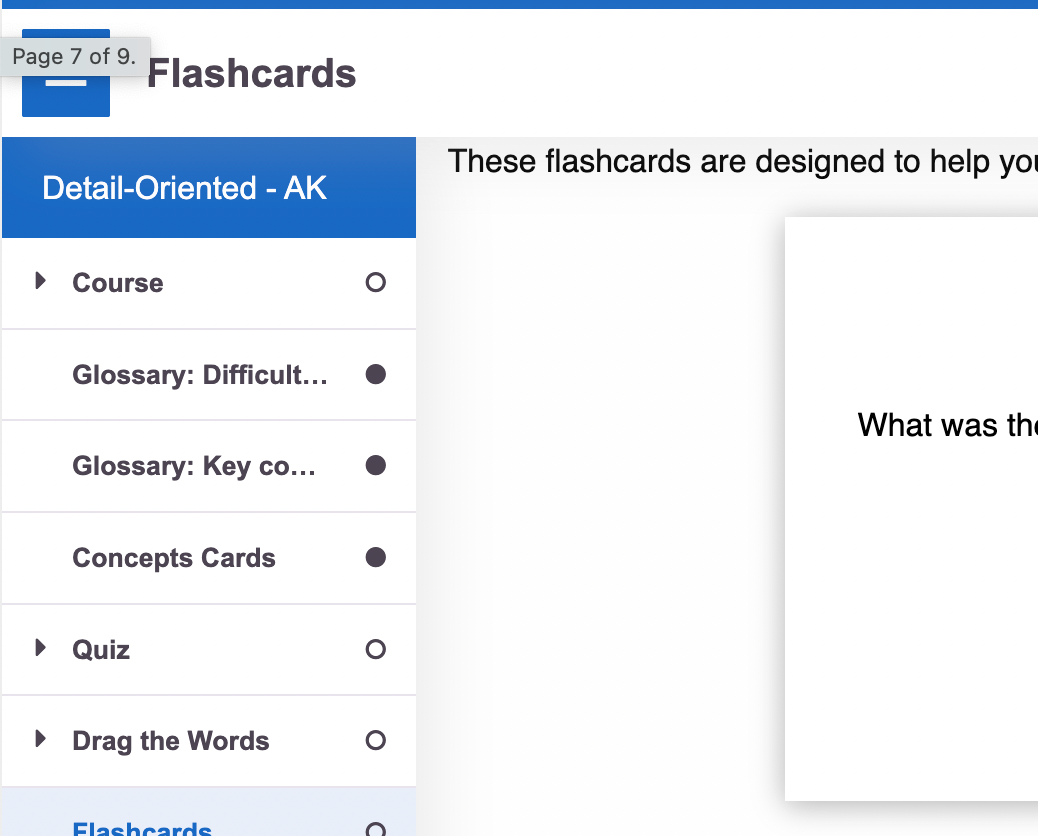Click the completion circle beside Course
This screenshot has height=836, width=1038.
tap(375, 282)
